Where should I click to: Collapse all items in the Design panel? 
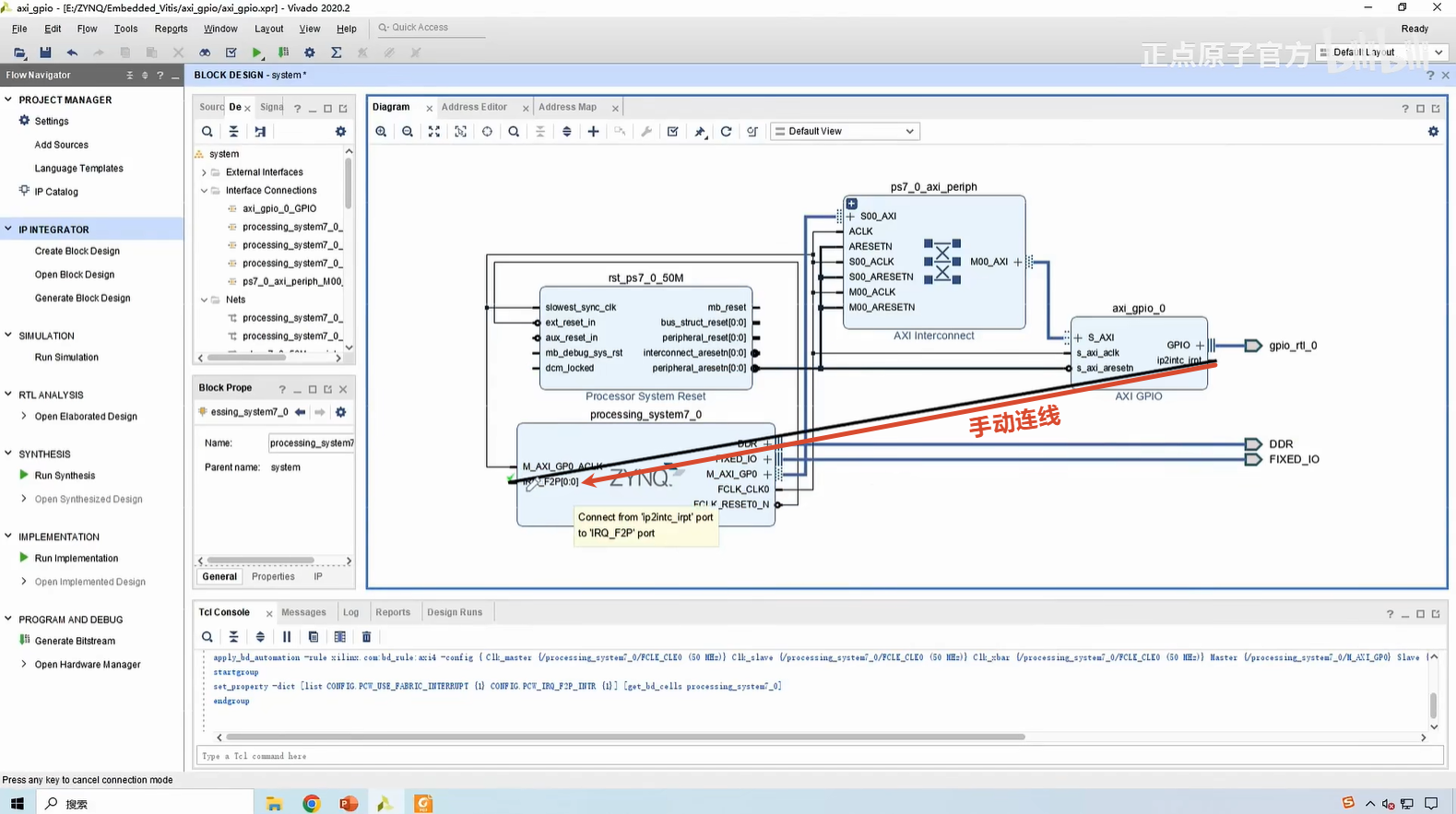point(234,132)
